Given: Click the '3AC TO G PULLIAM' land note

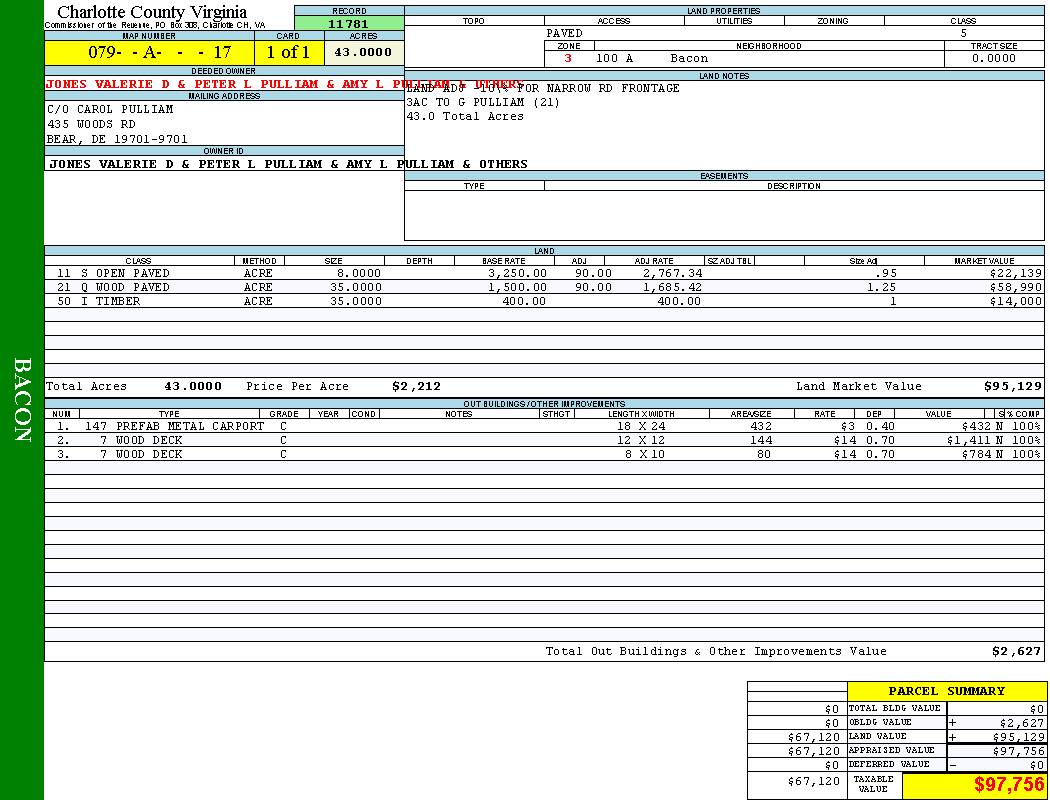Looking at the screenshot, I should (x=483, y=102).
